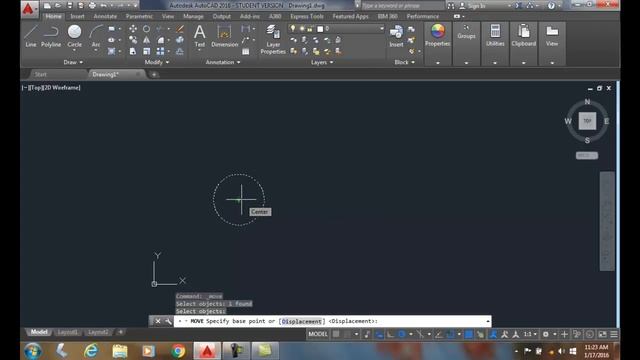
Task: Open the Manage ribbon tab
Action: point(193,16)
